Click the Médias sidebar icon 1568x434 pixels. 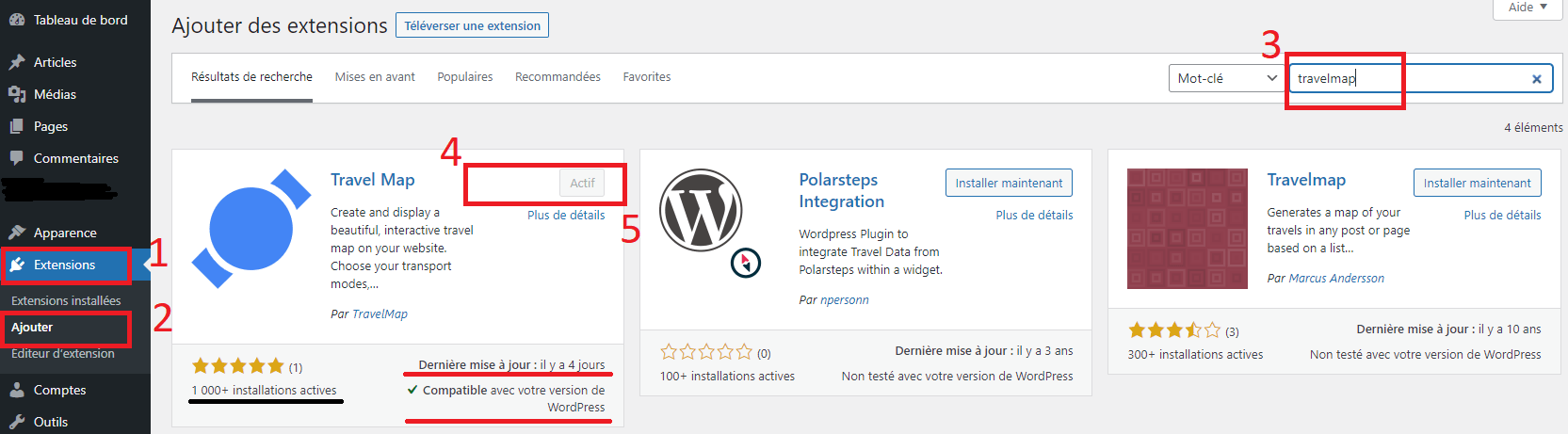(17, 94)
